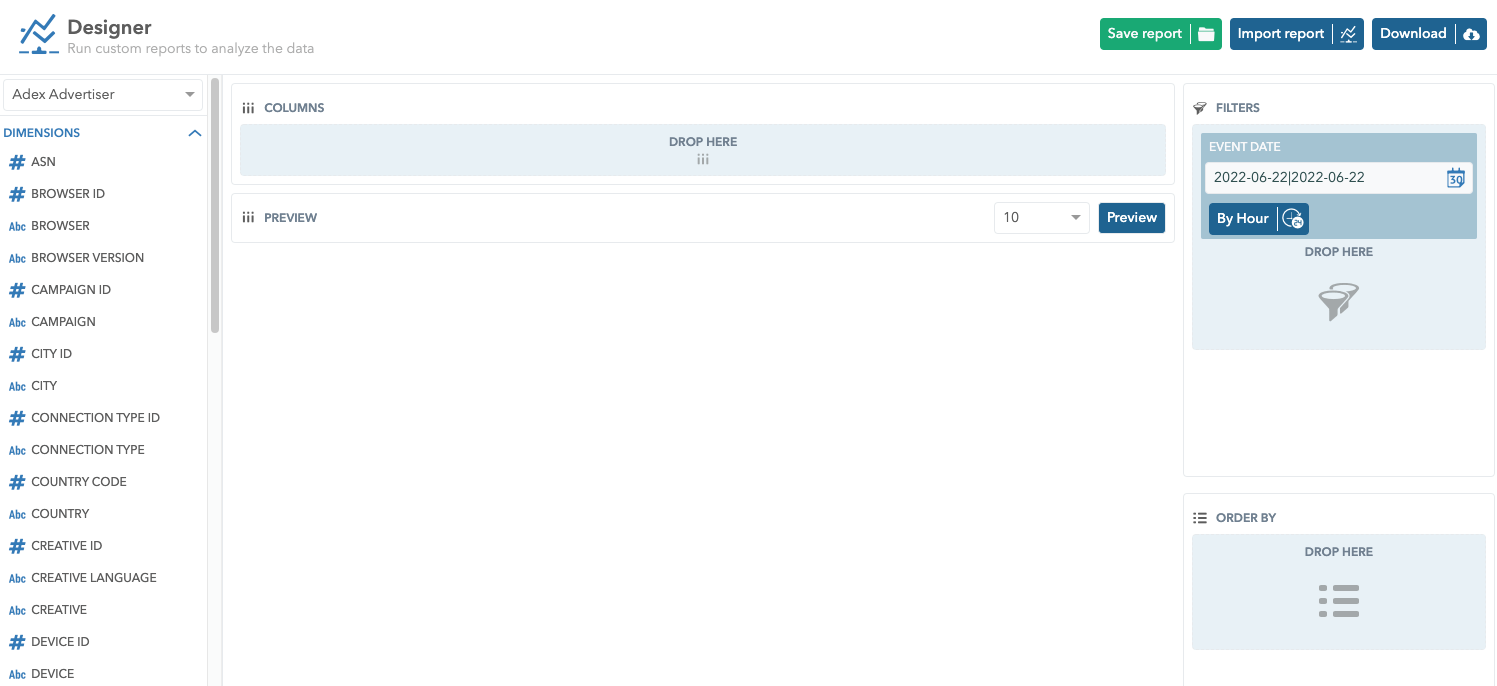This screenshot has height=686, width=1497.
Task: Click the Designer chart logo icon
Action: (38, 34)
